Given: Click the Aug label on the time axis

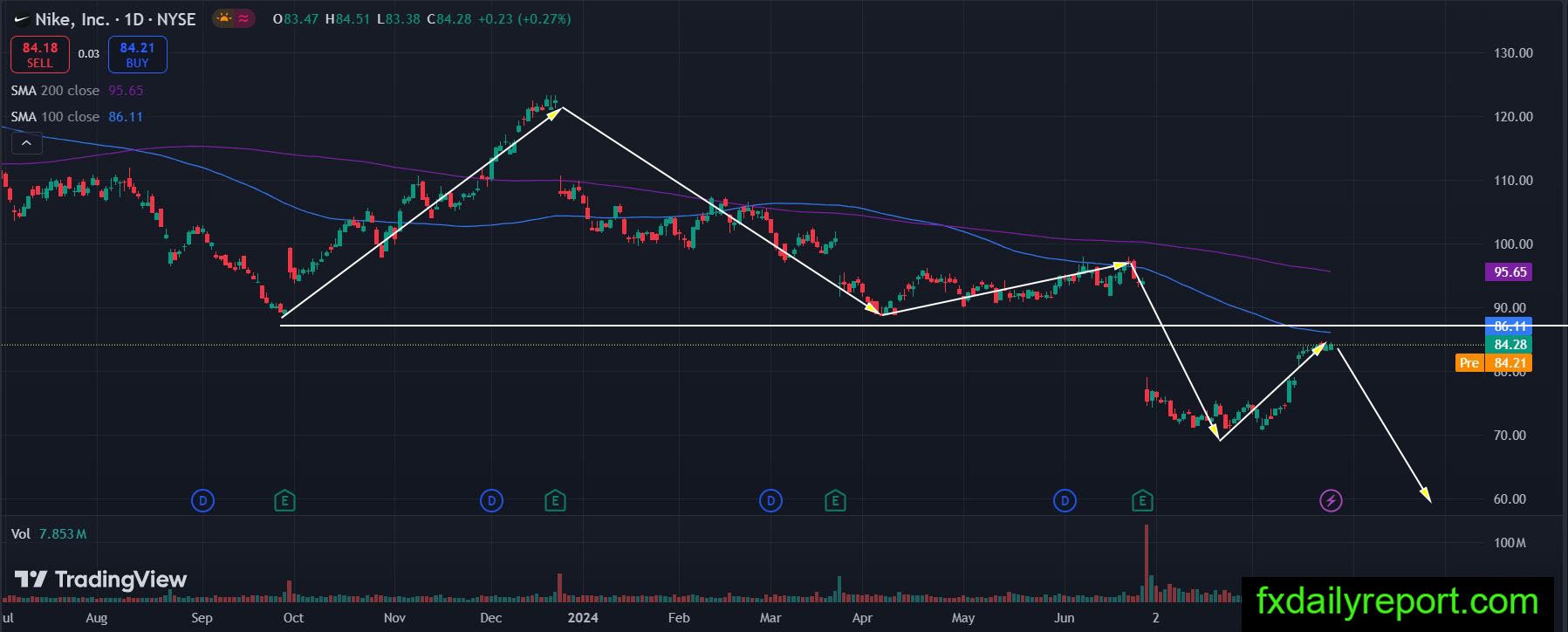Looking at the screenshot, I should (97, 618).
